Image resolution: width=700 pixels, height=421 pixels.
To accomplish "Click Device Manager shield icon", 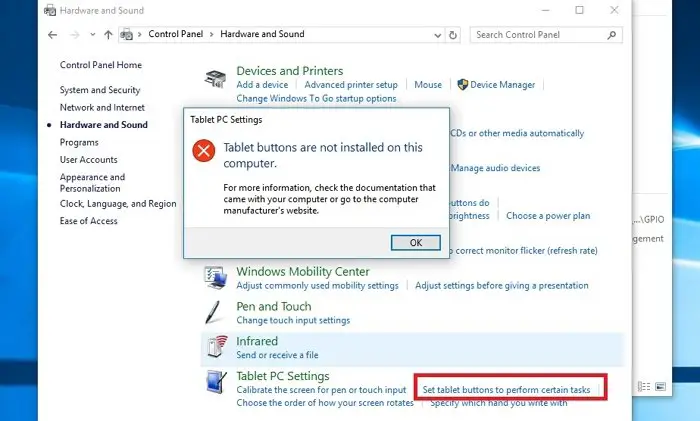I will click(462, 84).
